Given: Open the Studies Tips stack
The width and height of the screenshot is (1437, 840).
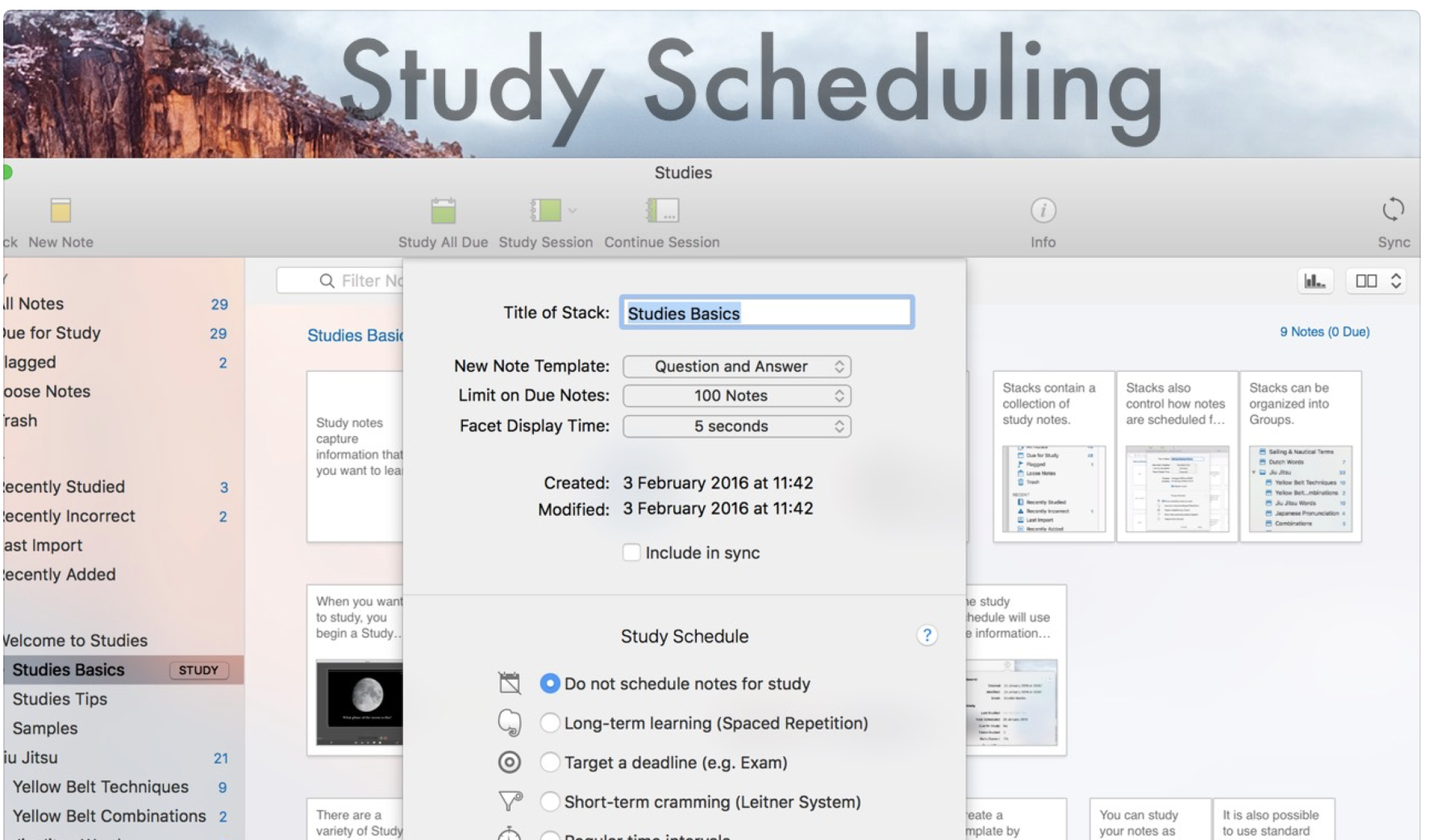Looking at the screenshot, I should coord(123,699).
